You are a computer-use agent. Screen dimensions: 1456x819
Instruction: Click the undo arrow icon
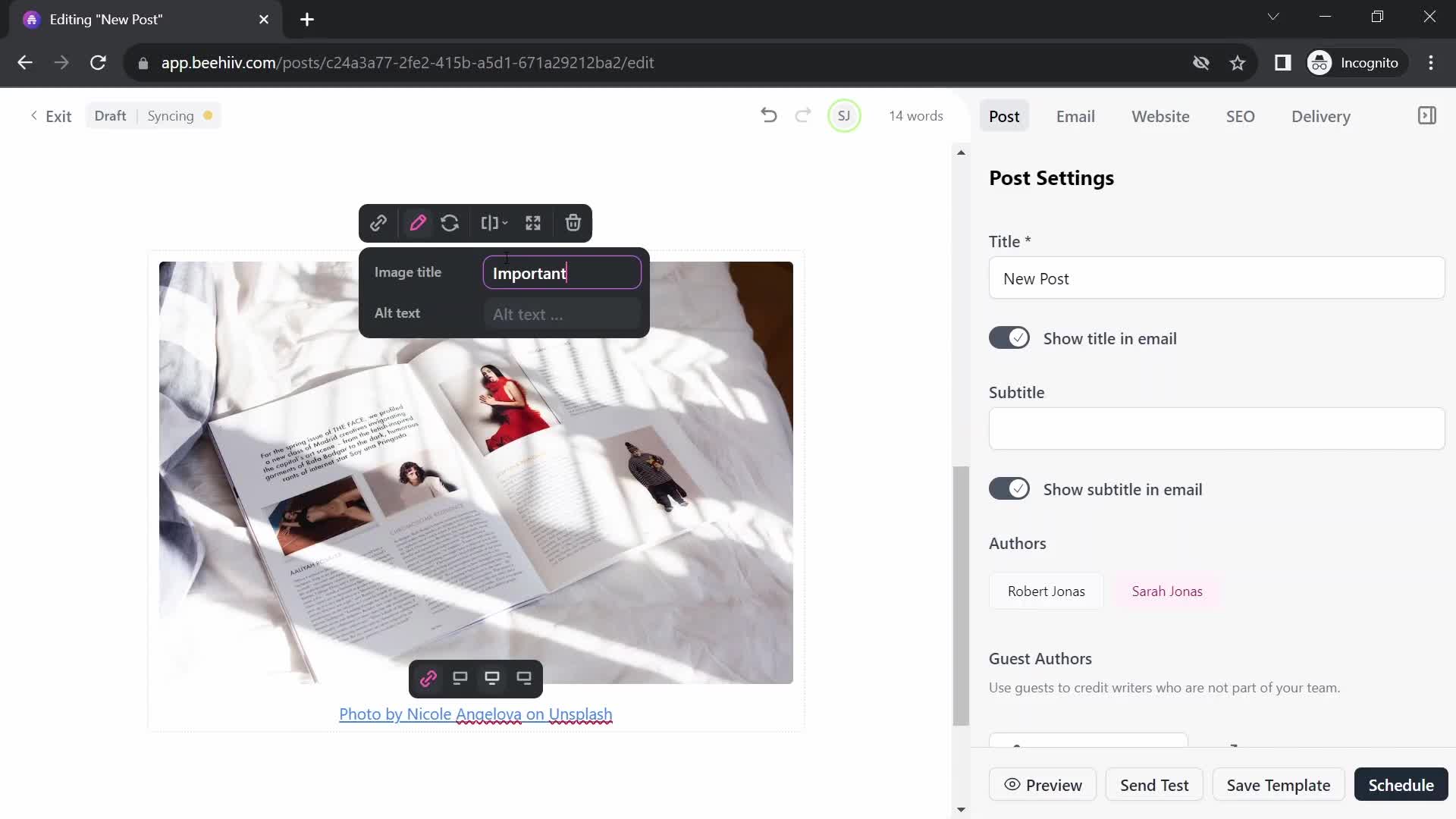768,115
